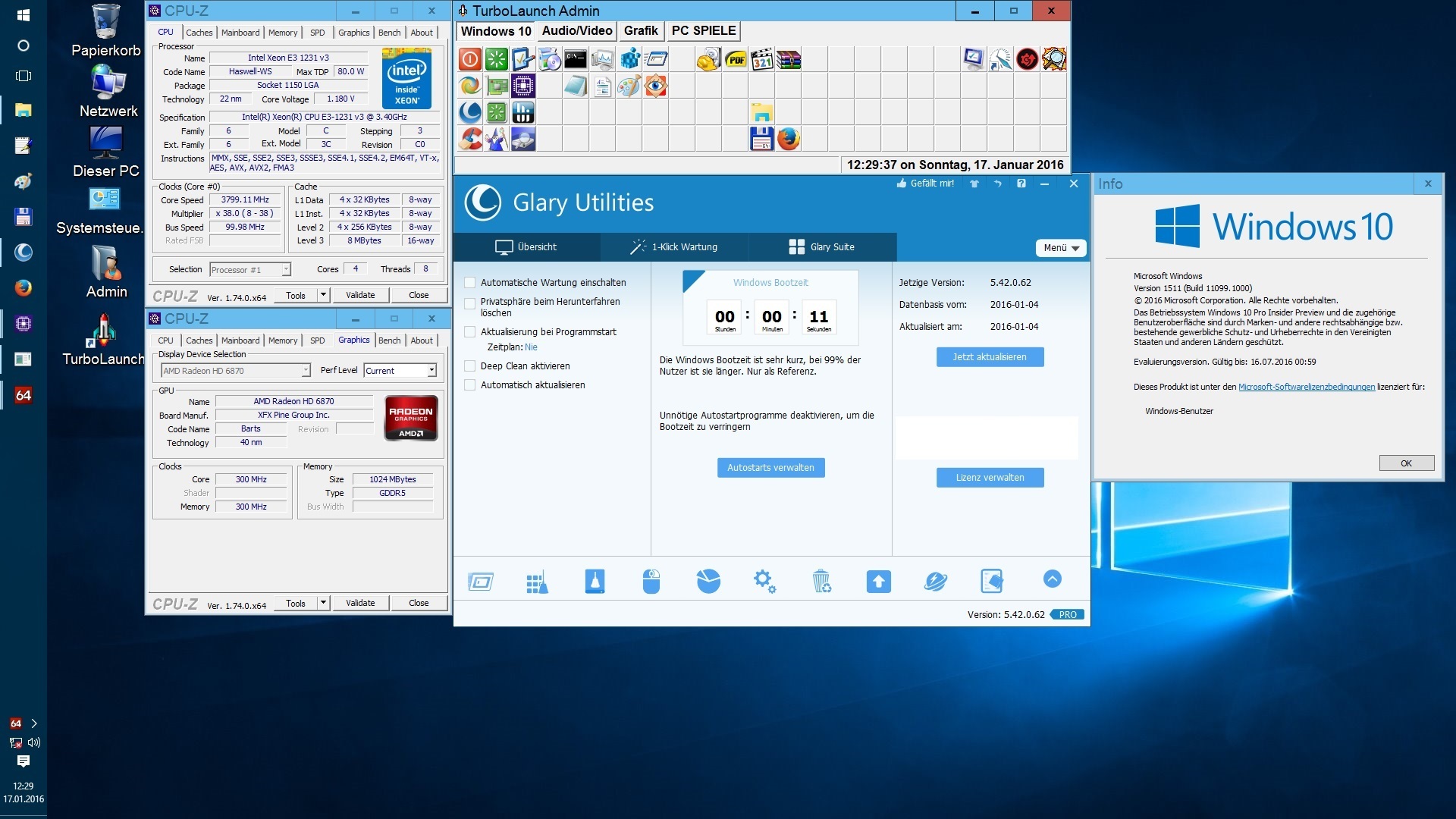Check the Deep Clean aktivieren option
Viewport: 1456px width, 819px height.
point(470,366)
